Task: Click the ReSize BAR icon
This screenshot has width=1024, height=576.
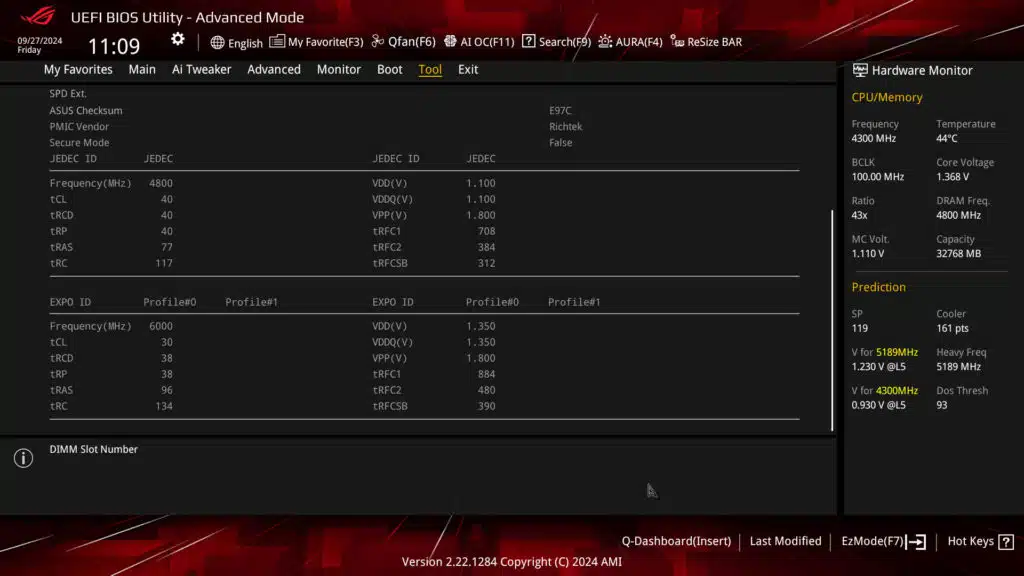Action: pos(677,42)
